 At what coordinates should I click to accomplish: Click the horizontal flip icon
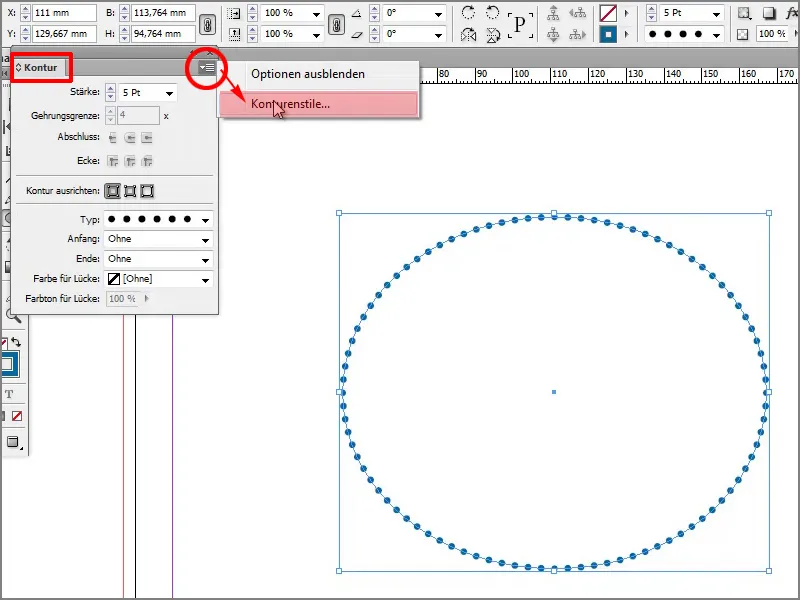469,34
